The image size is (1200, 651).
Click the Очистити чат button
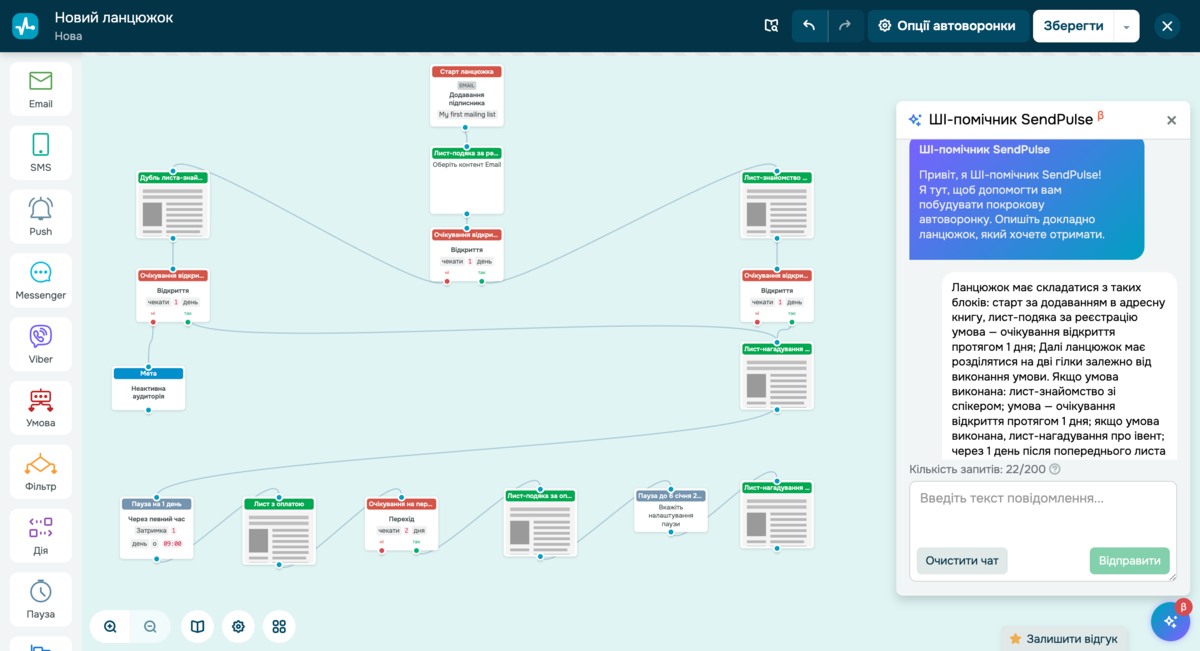coord(962,560)
